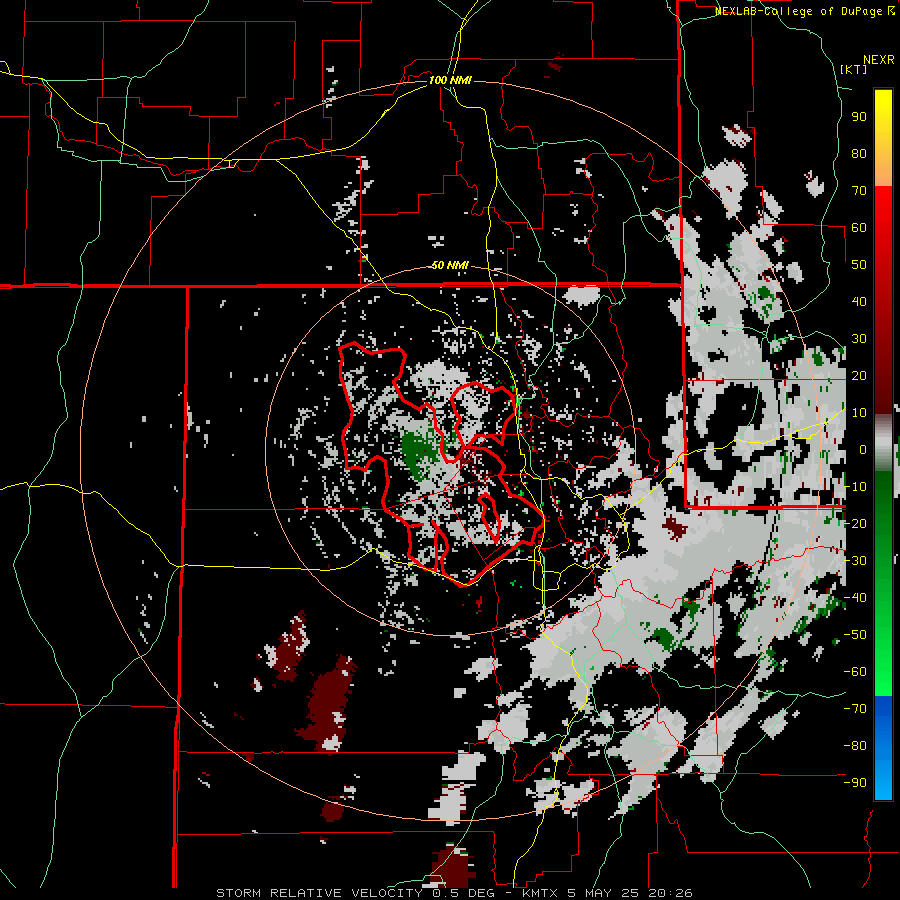Image resolution: width=900 pixels, height=900 pixels.
Task: Click the 50 NMI range ring label
Action: [450, 265]
